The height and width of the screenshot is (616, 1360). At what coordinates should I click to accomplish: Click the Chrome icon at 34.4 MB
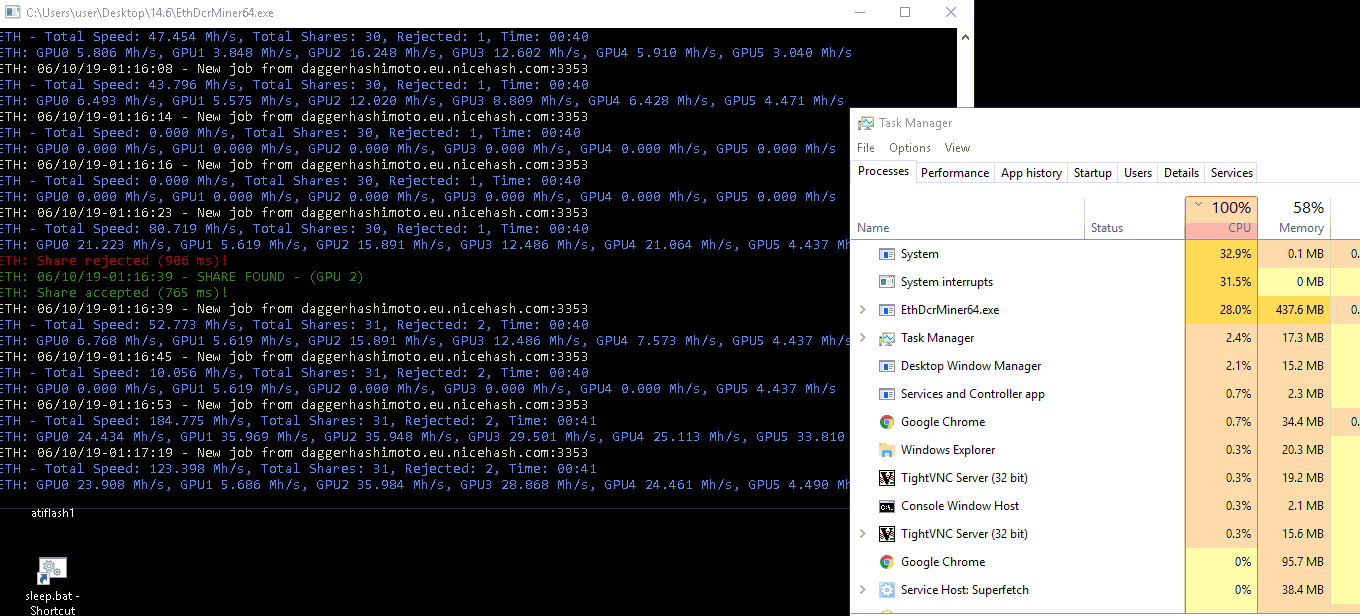point(886,422)
